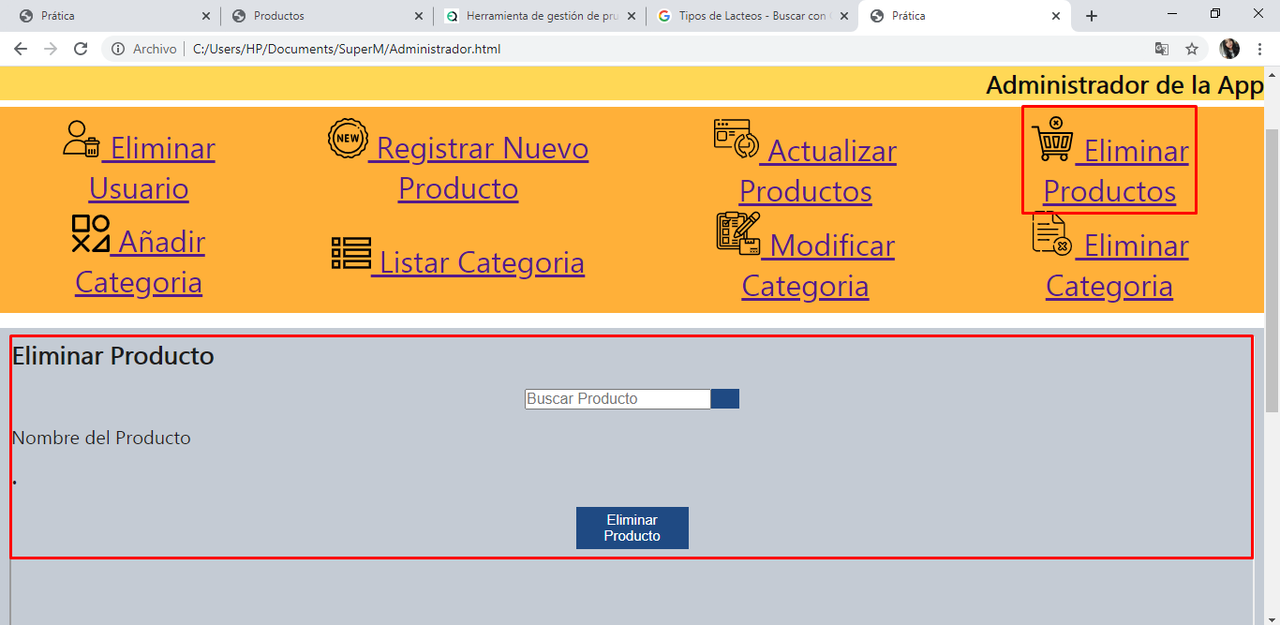Click the browser forward arrow
Screen dimensions: 1280x625
[x=51, y=49]
